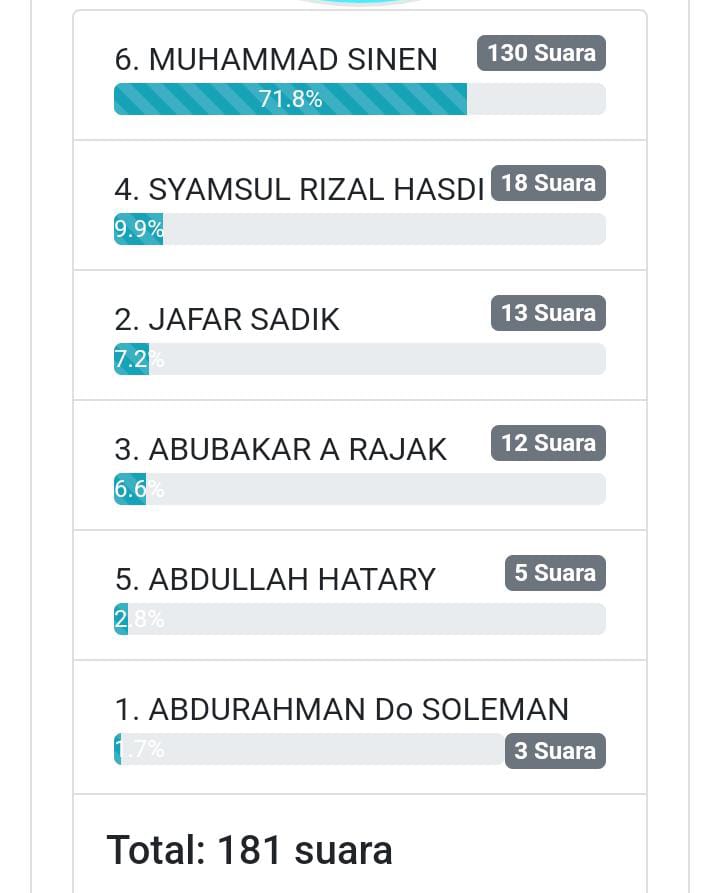
Task: Click the 12 Suara vote badge
Action: click(x=548, y=443)
